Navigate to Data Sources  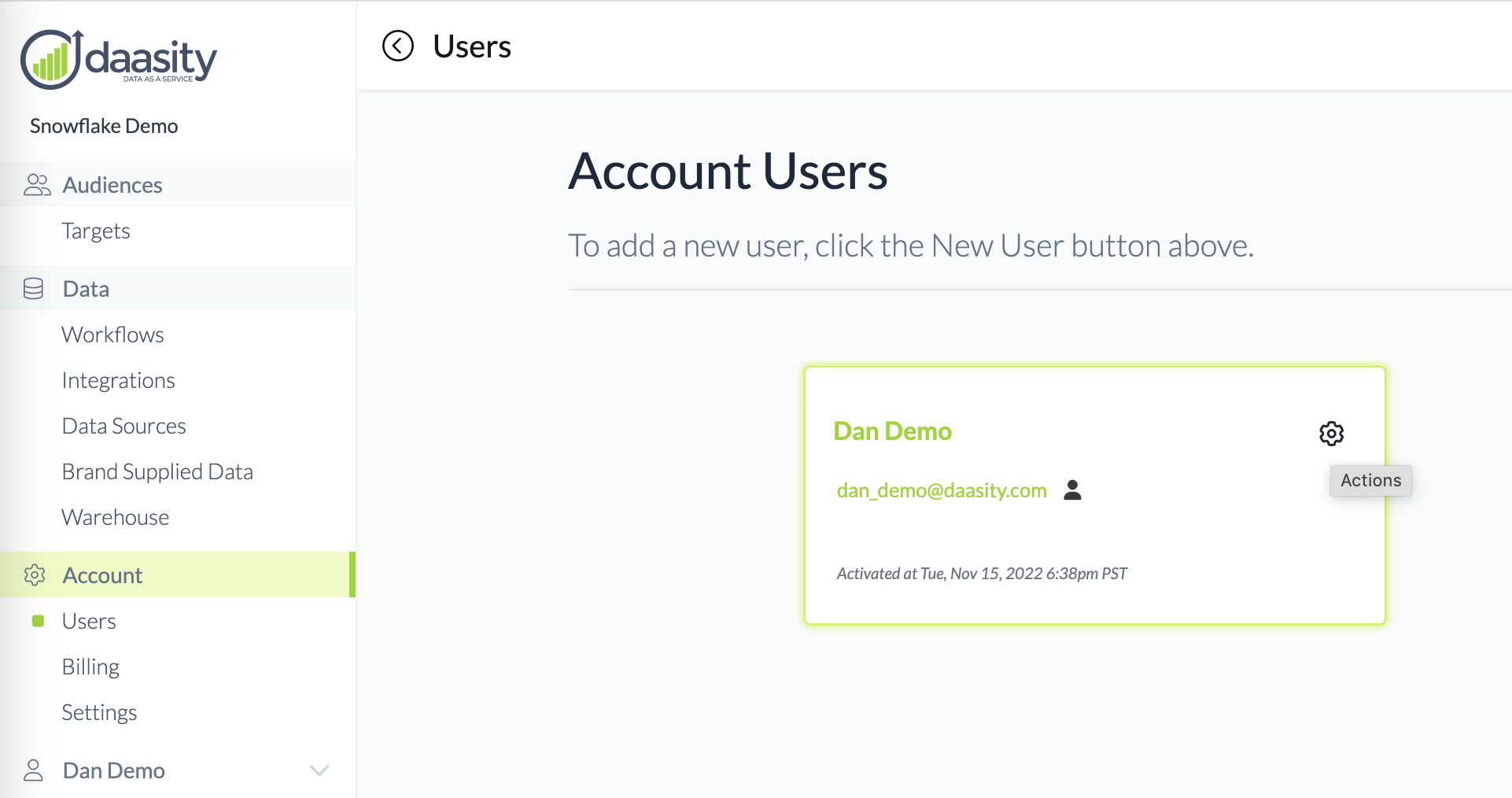[124, 426]
